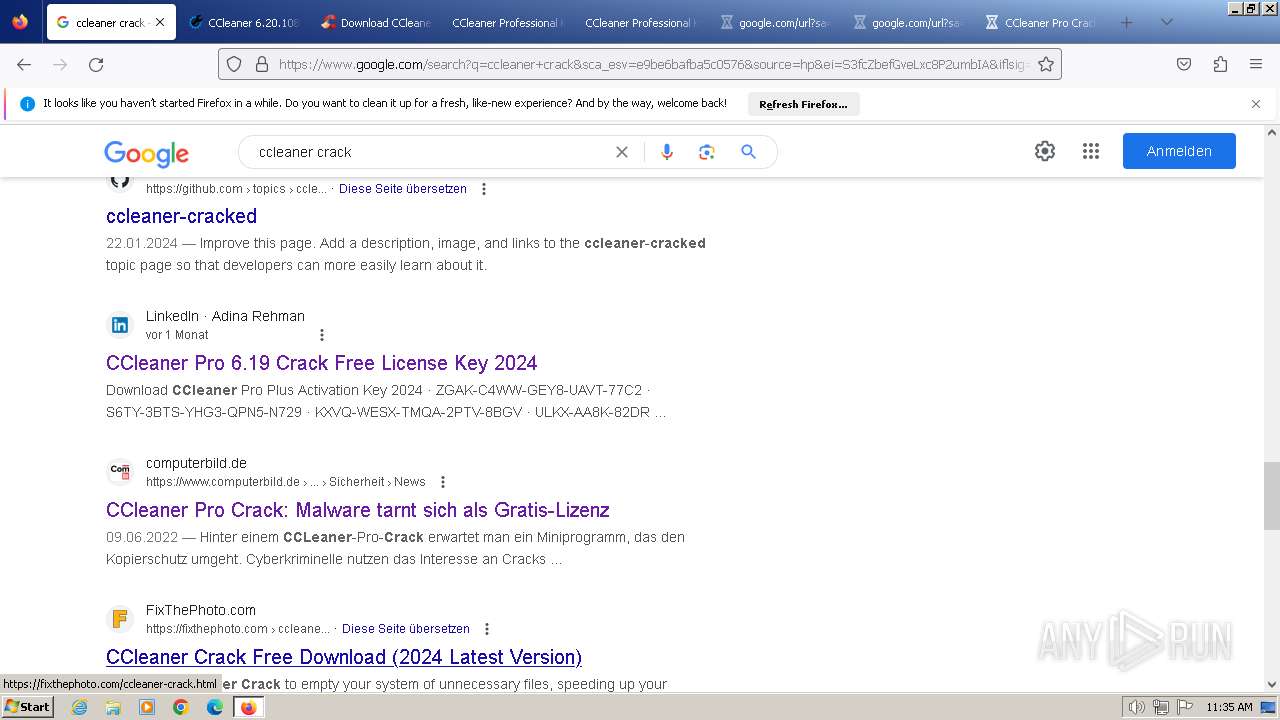1280x720 pixels.
Task: Launch Chrome from the taskbar
Action: tap(181, 707)
